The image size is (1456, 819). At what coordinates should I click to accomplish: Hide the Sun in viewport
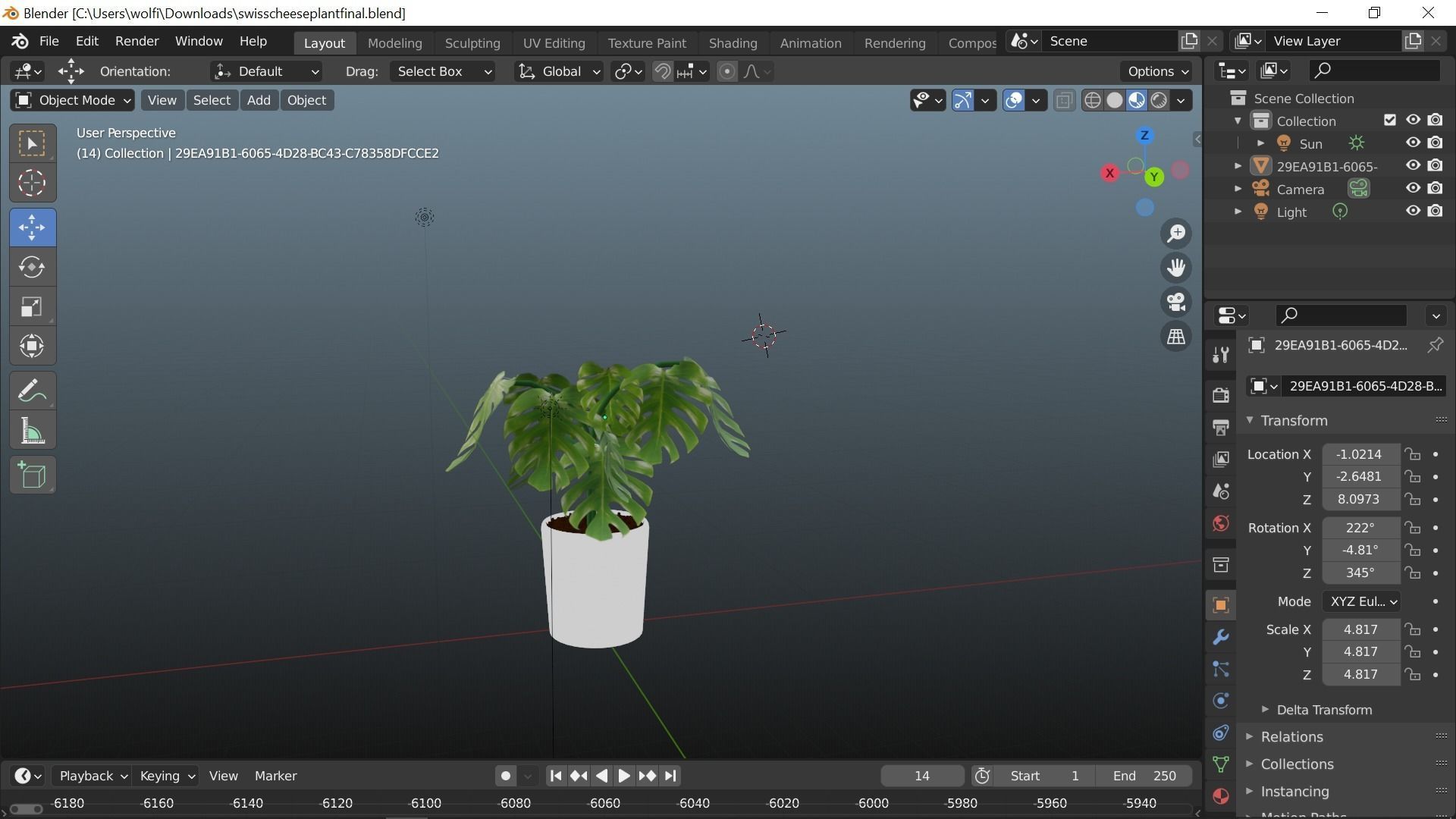point(1413,143)
